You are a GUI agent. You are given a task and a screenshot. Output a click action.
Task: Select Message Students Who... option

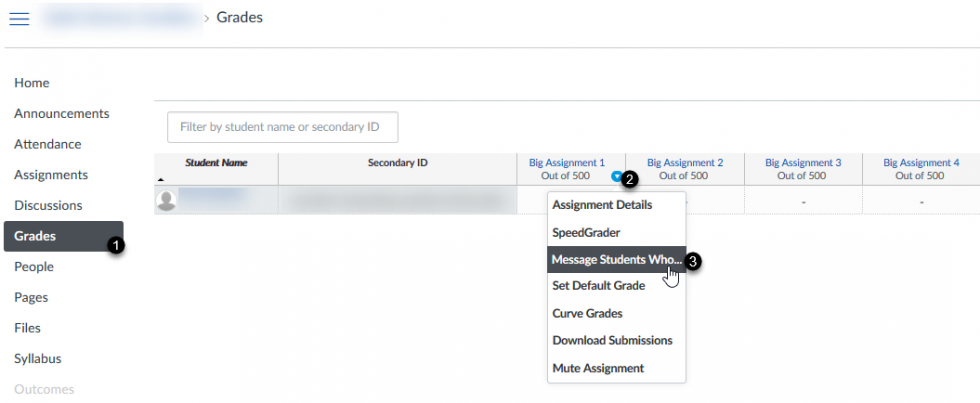[x=616, y=259]
